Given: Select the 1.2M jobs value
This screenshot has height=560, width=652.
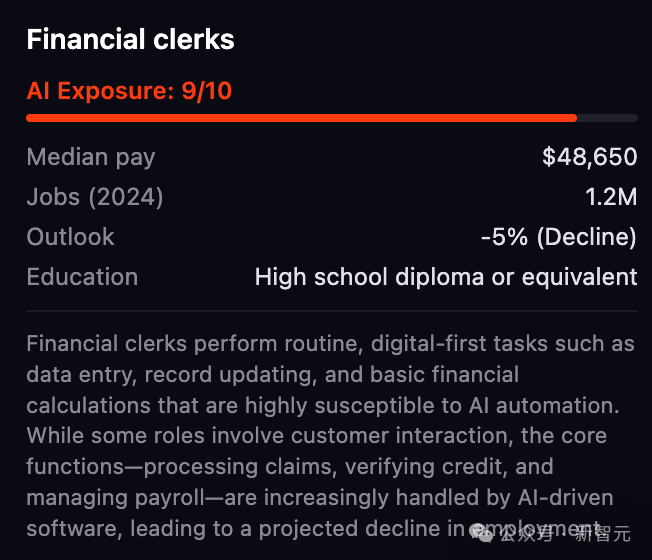Looking at the screenshot, I should click(611, 197).
